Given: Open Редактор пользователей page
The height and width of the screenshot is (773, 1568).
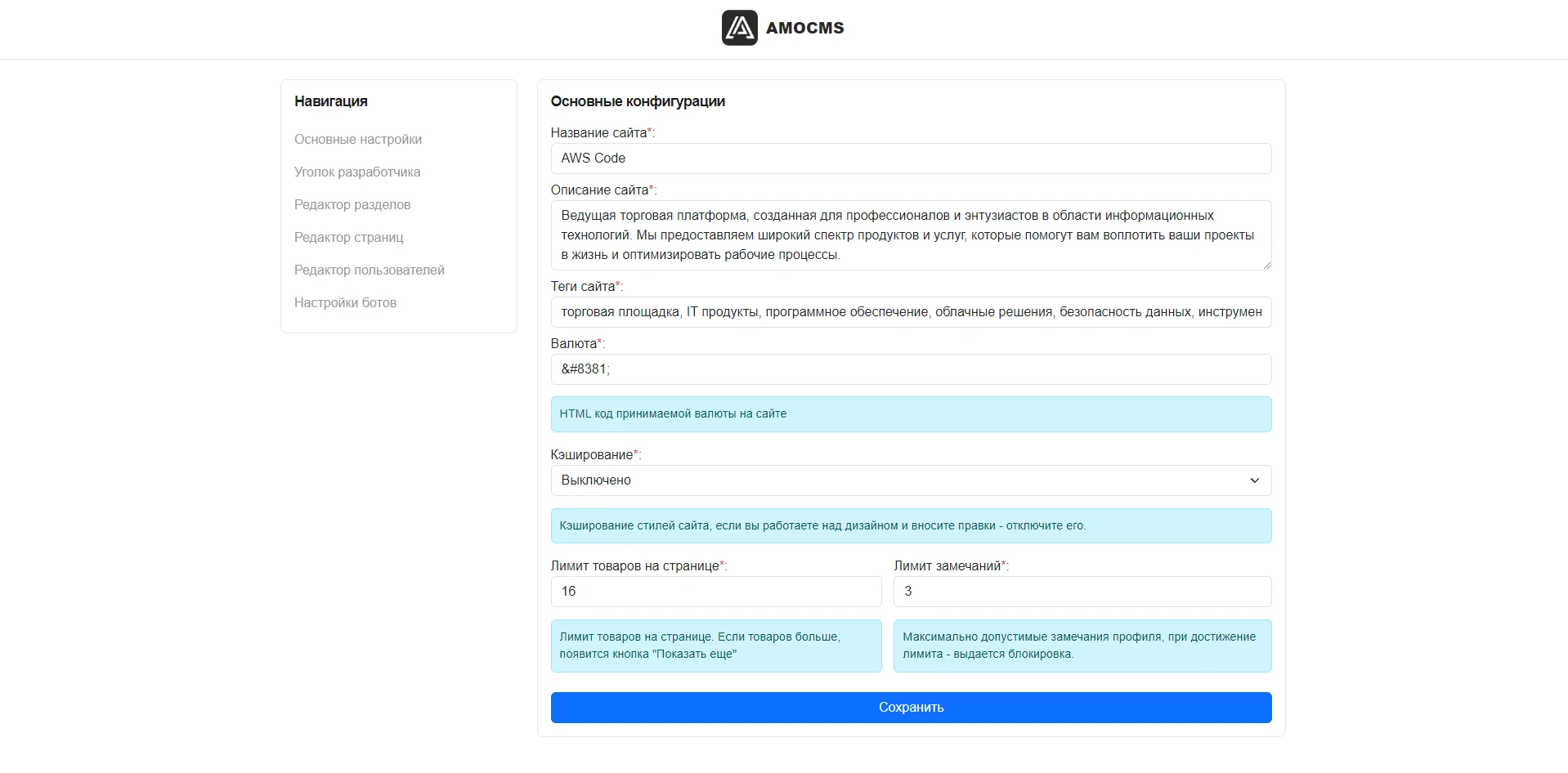Looking at the screenshot, I should point(370,270).
